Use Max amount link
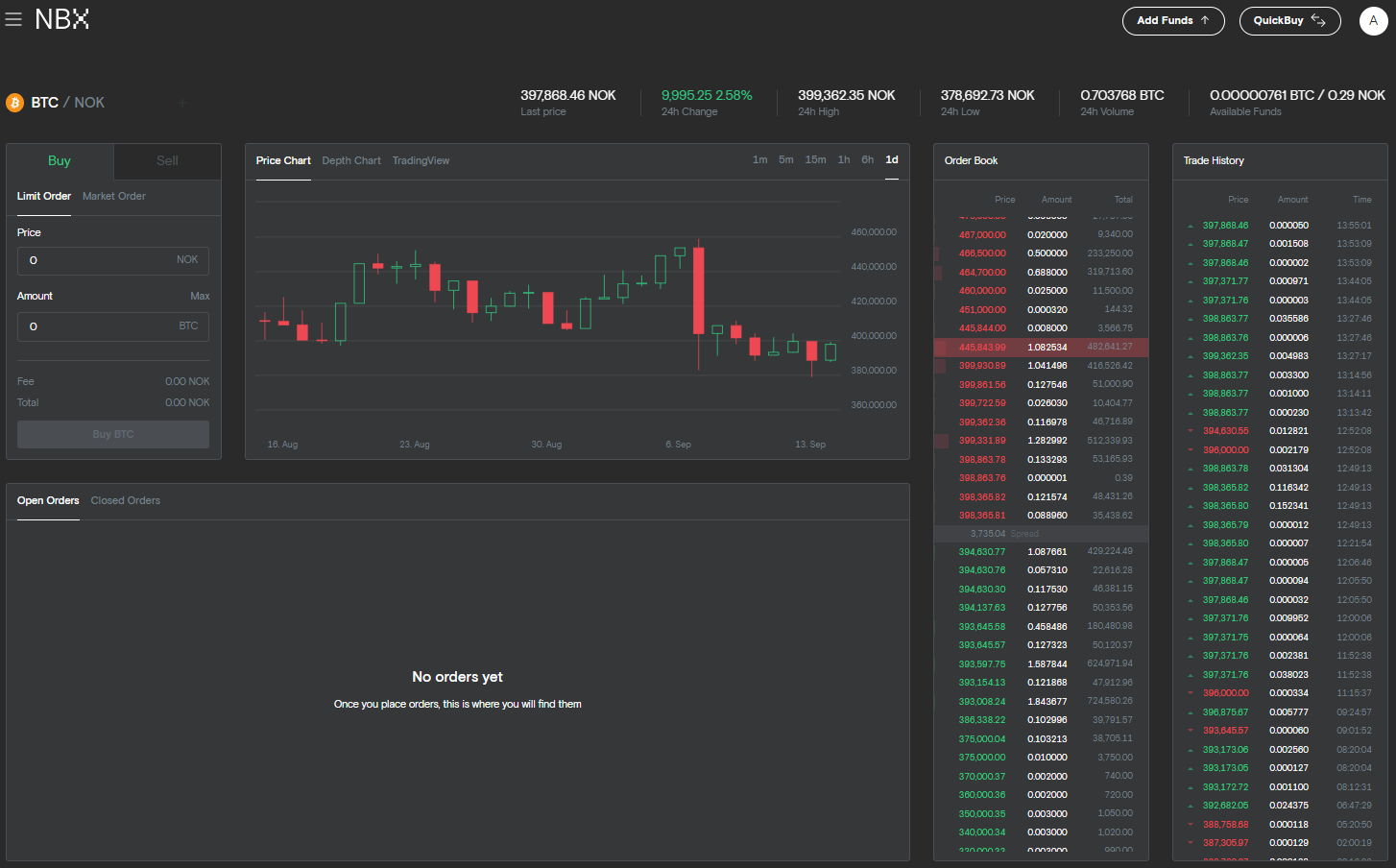This screenshot has width=1396, height=868. 200,297
